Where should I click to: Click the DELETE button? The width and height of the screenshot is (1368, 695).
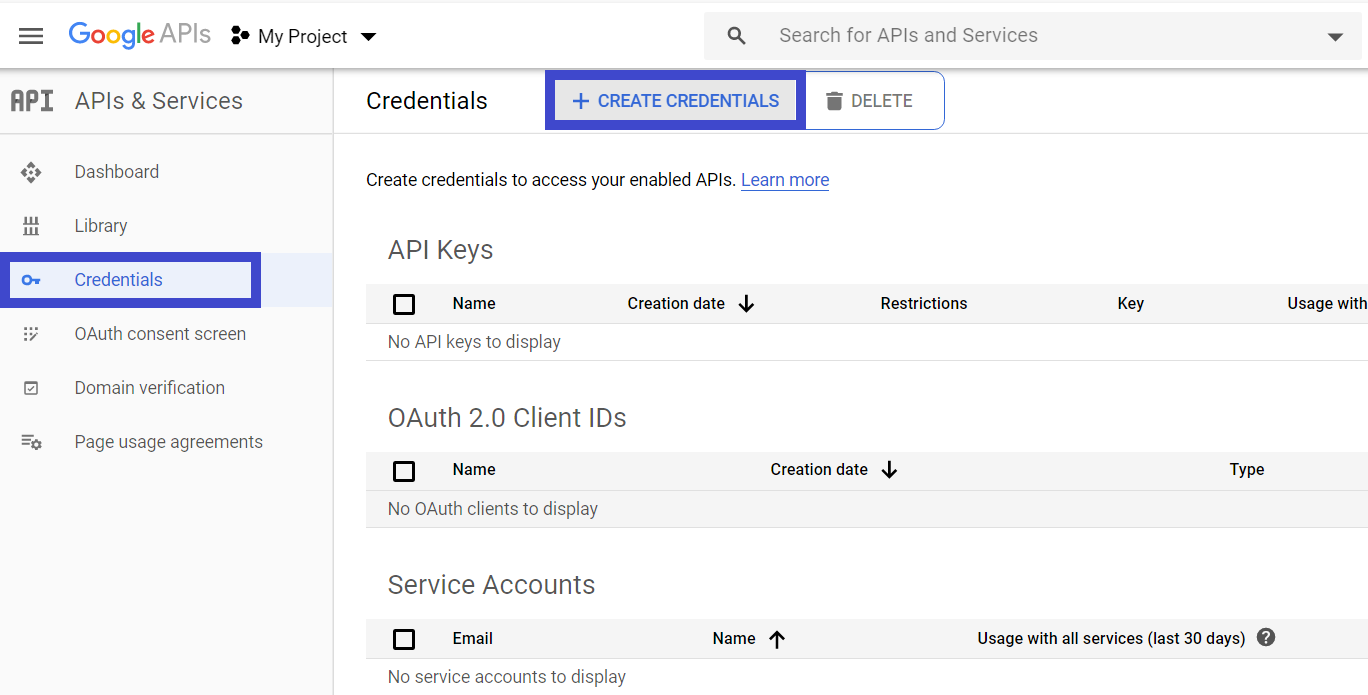(870, 101)
